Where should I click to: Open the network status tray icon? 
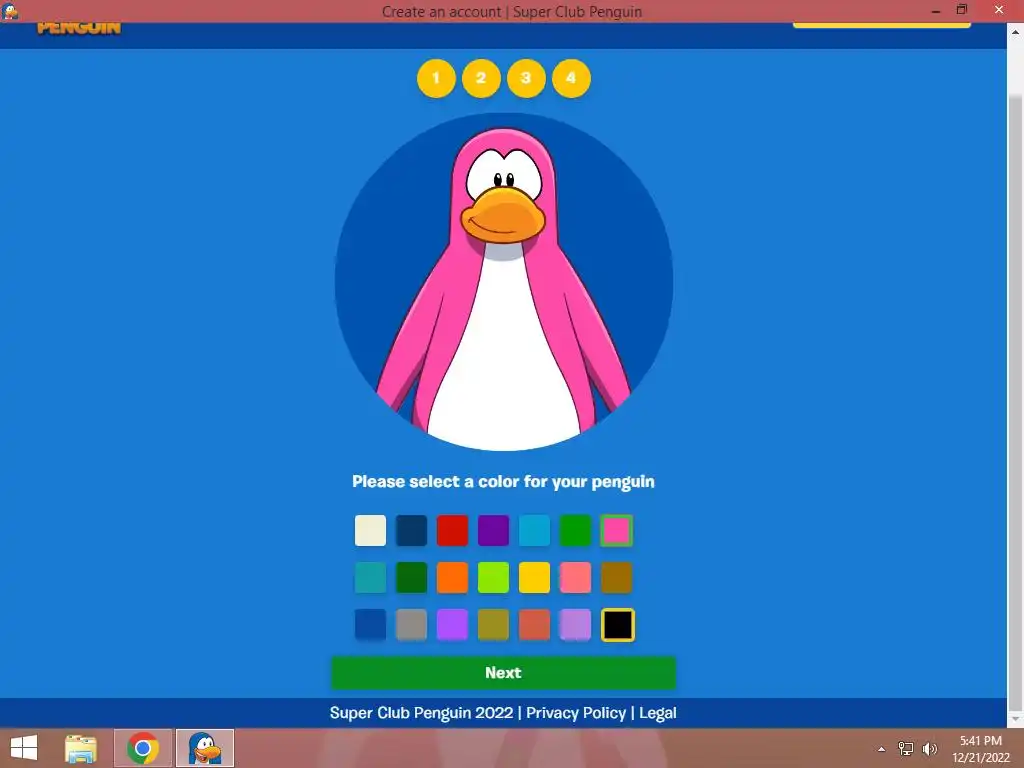(x=906, y=749)
